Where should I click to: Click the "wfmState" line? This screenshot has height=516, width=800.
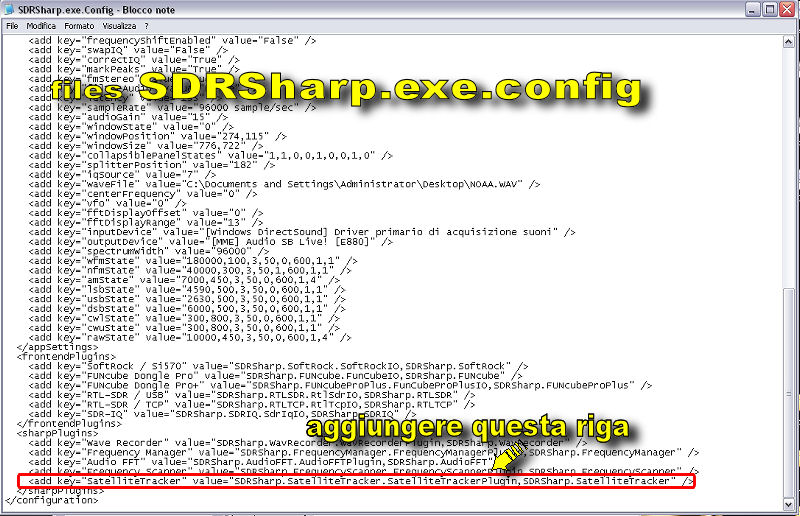click(193, 261)
